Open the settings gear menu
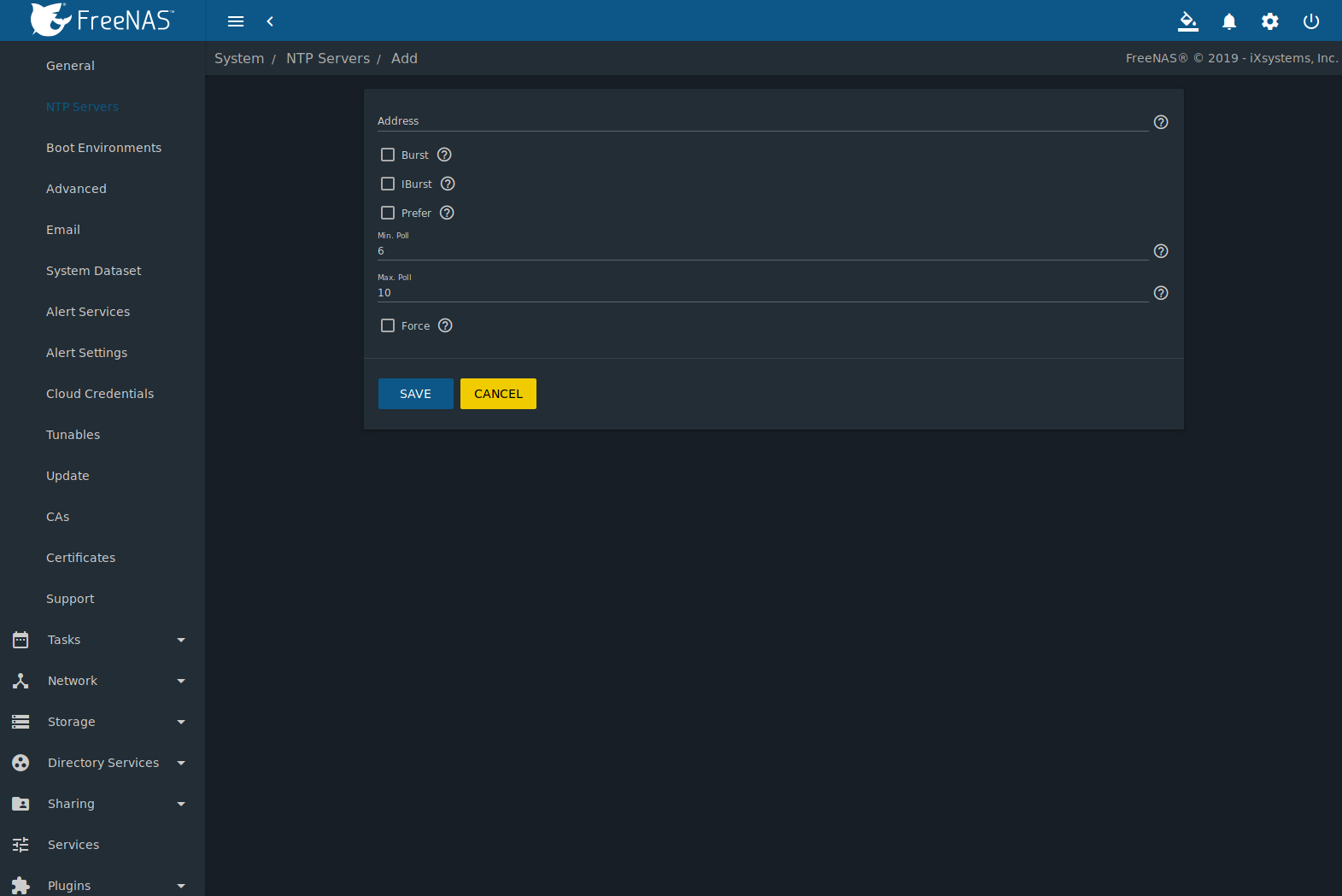This screenshot has width=1342, height=896. click(x=1270, y=21)
